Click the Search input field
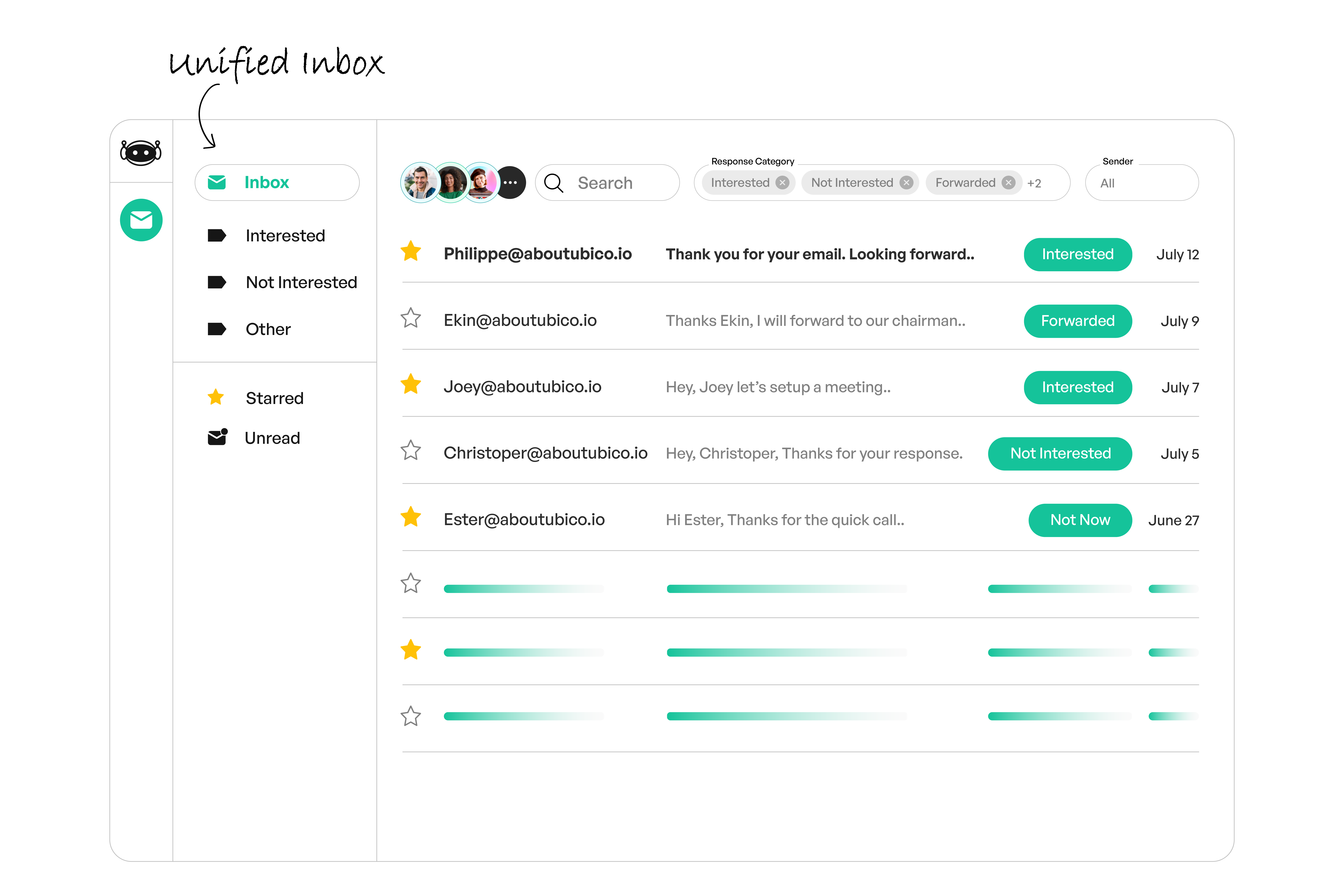 (607, 183)
